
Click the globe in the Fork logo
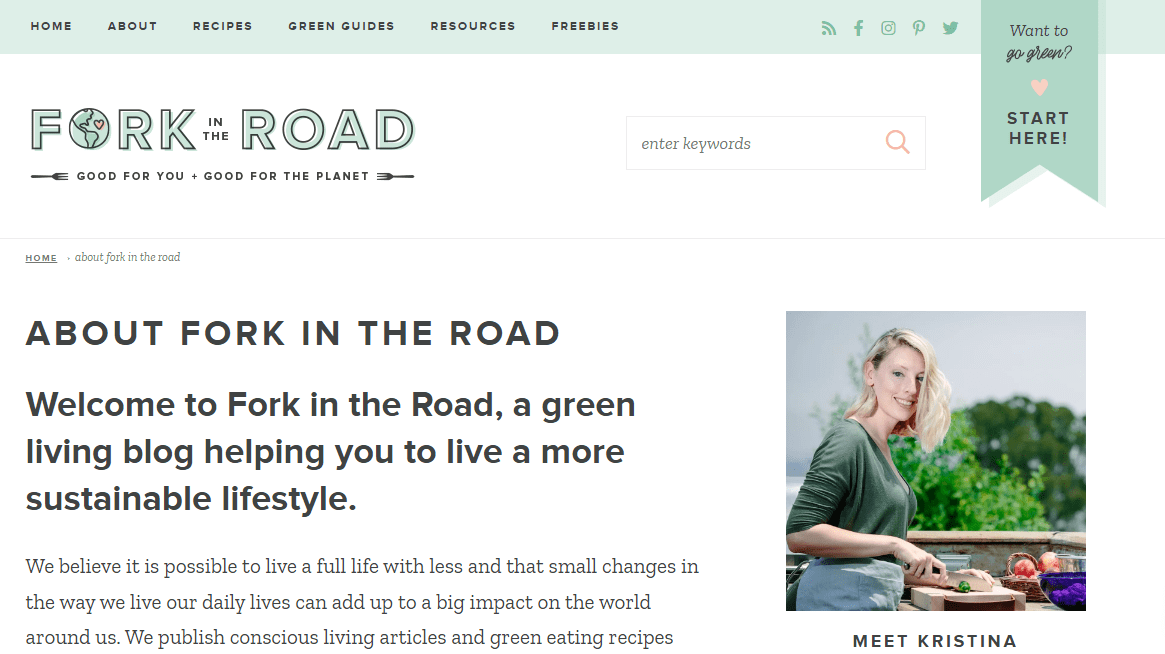[x=89, y=129]
